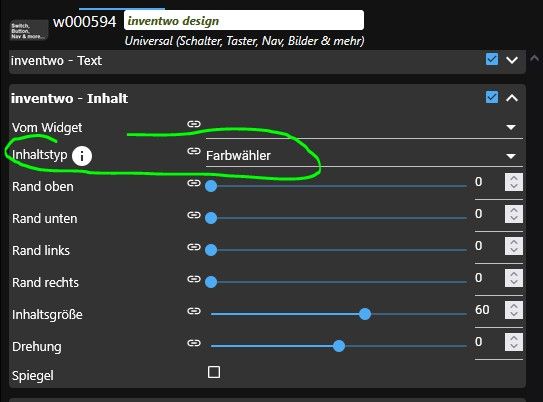Collapse the inventwo - Inhalt section
543x402 pixels.
(x=512, y=98)
